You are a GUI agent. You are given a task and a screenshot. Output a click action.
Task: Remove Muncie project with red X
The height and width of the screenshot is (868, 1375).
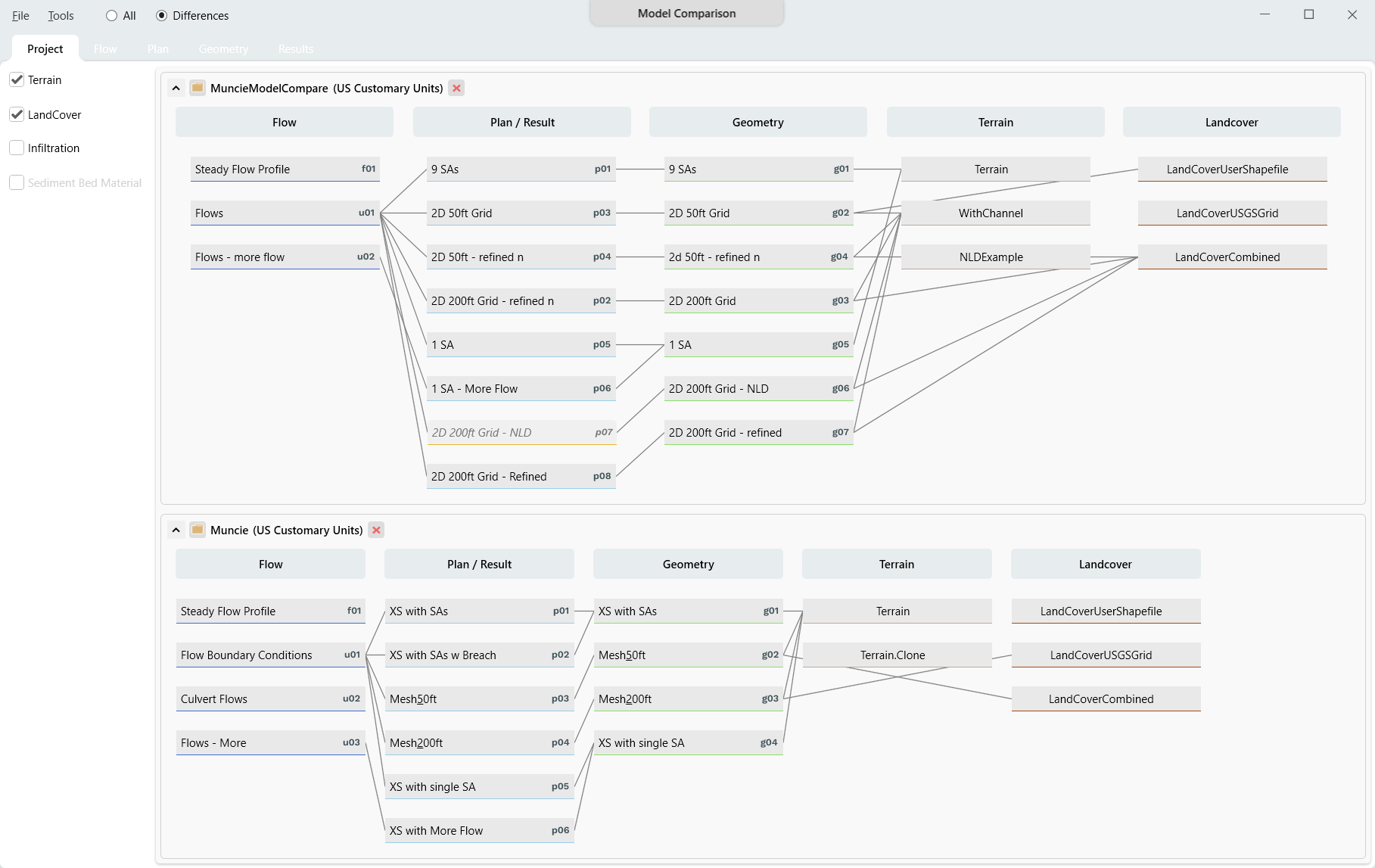tap(376, 530)
